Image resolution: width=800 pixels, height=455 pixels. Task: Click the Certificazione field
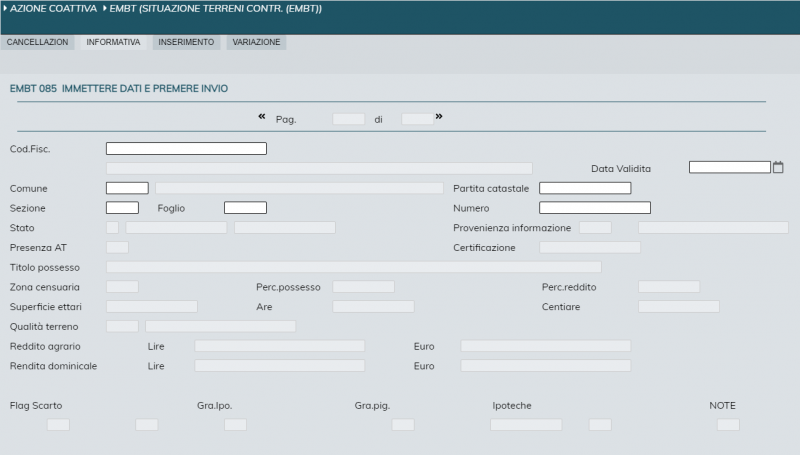[589, 247]
